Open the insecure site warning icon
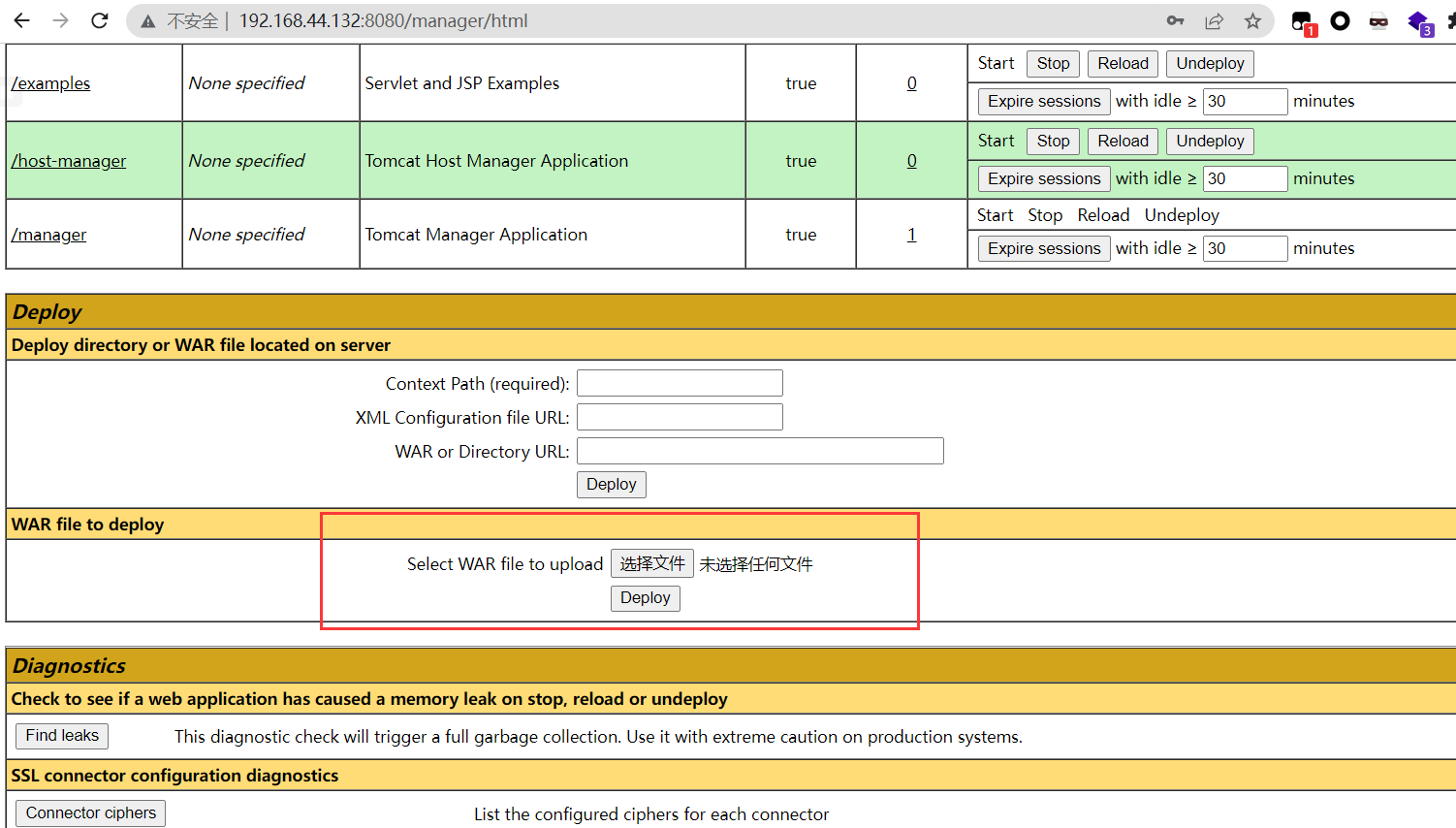Screen dimensions: 1456x828 [147, 21]
